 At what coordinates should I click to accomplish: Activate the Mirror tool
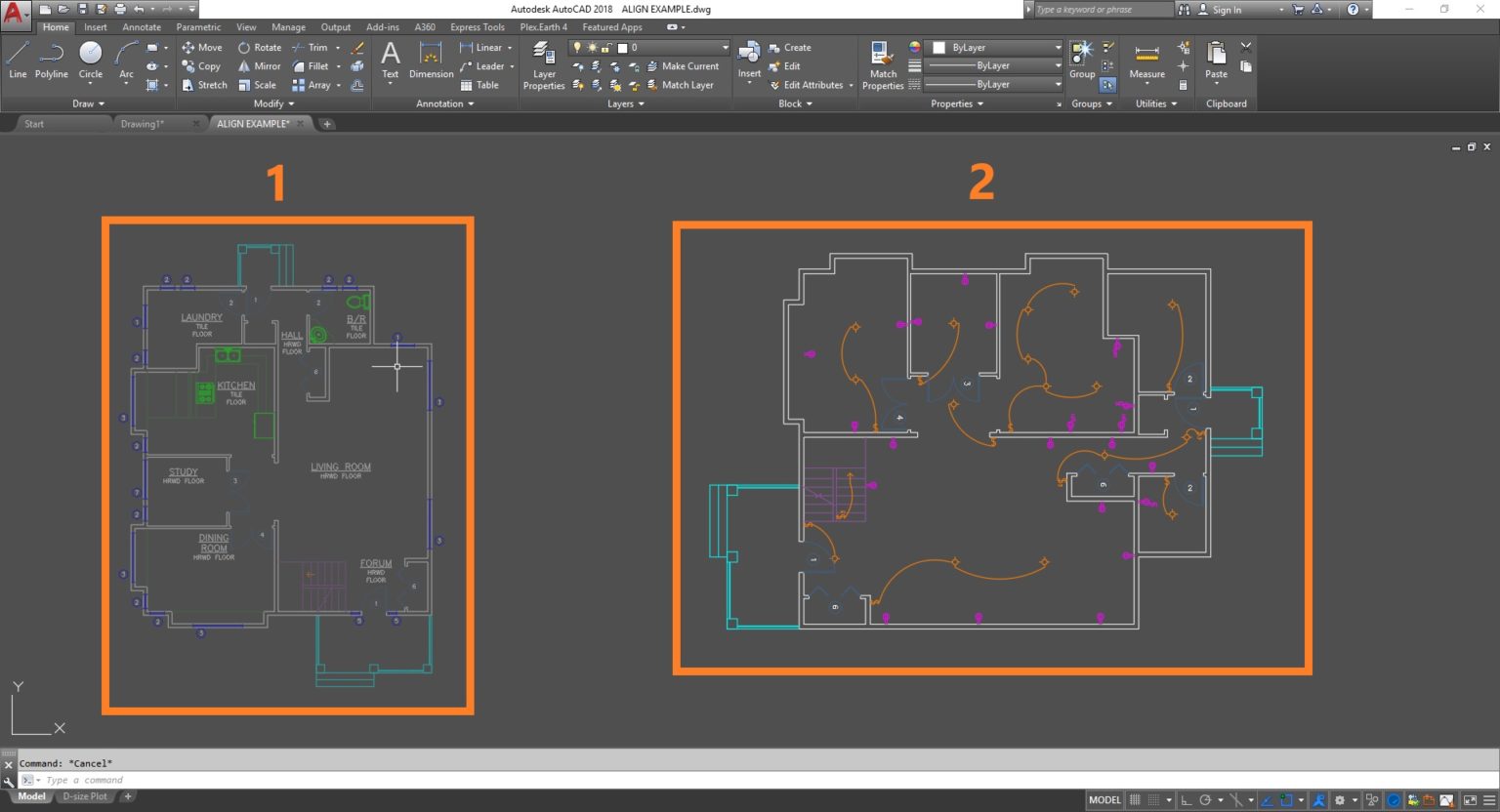click(x=259, y=66)
